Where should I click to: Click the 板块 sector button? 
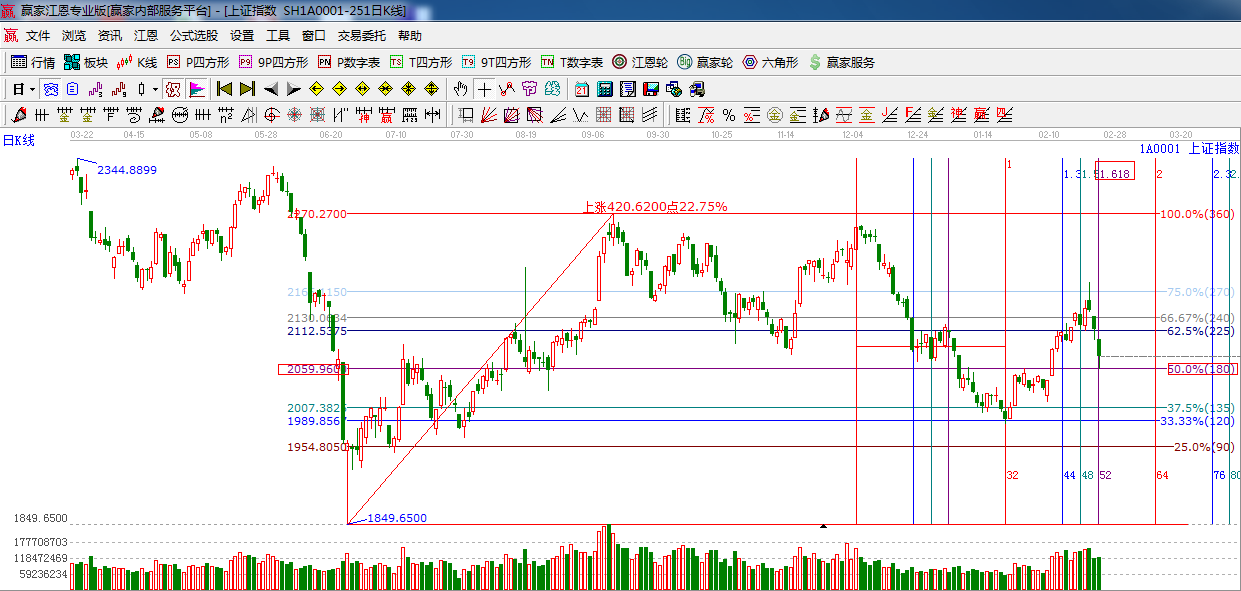point(86,62)
